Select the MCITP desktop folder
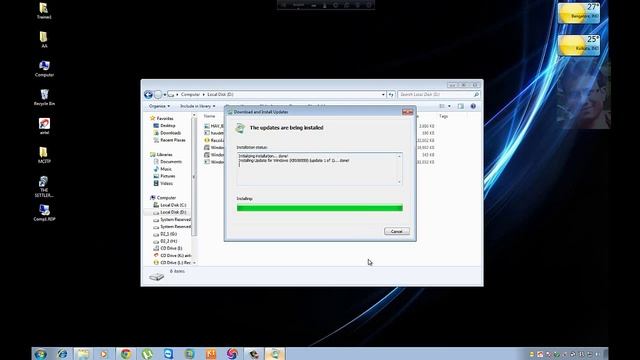Screen dimensions: 640x360 44,156
